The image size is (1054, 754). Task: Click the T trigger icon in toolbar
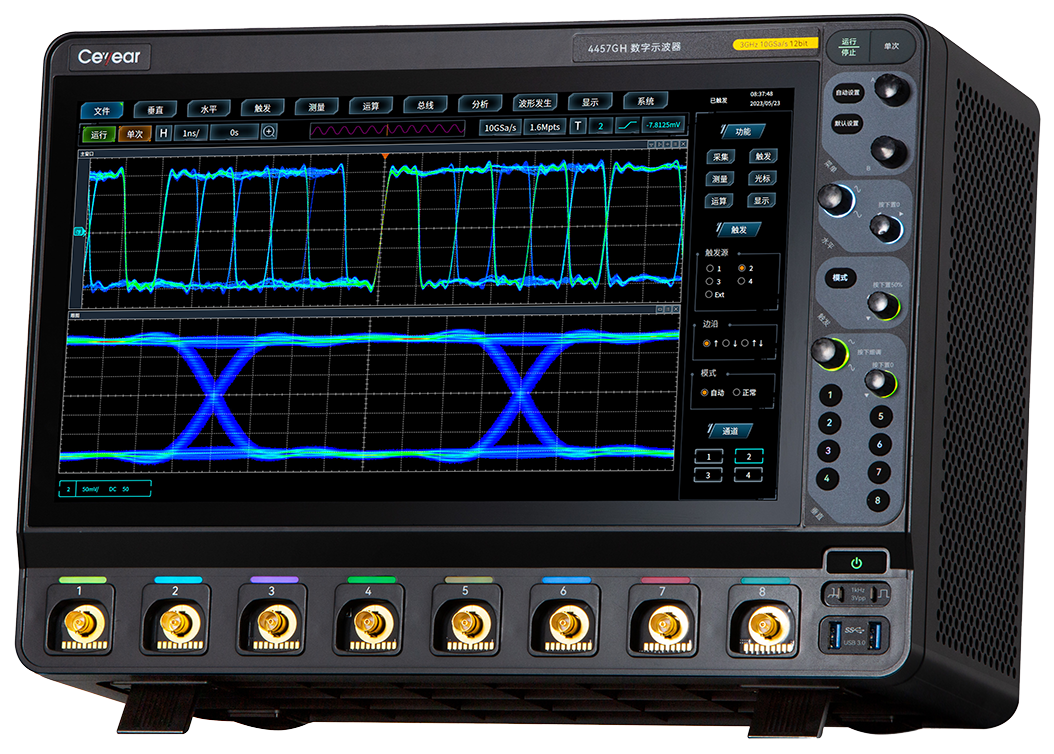578,127
